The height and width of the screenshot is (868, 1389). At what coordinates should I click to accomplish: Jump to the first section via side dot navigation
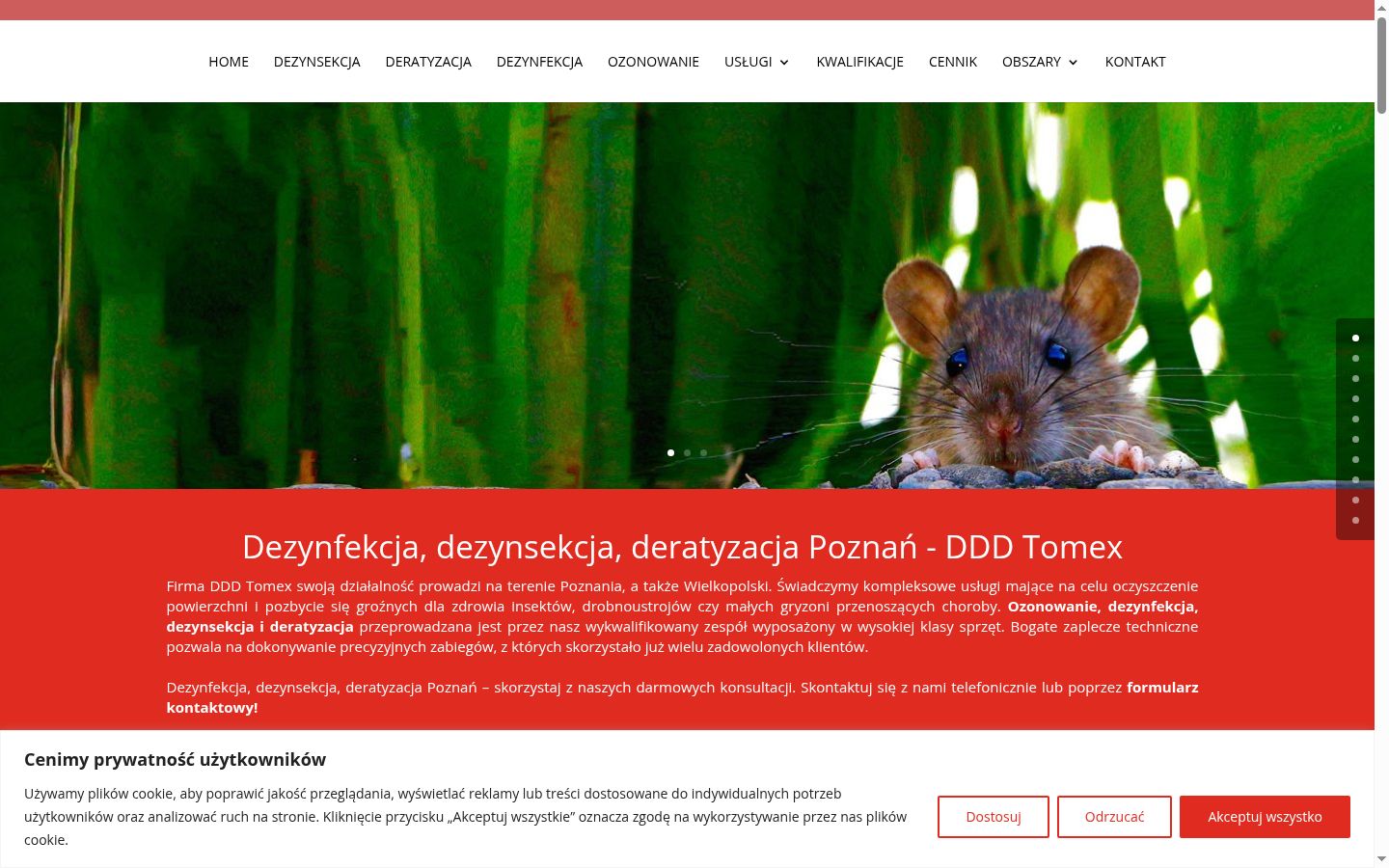click(x=1355, y=338)
